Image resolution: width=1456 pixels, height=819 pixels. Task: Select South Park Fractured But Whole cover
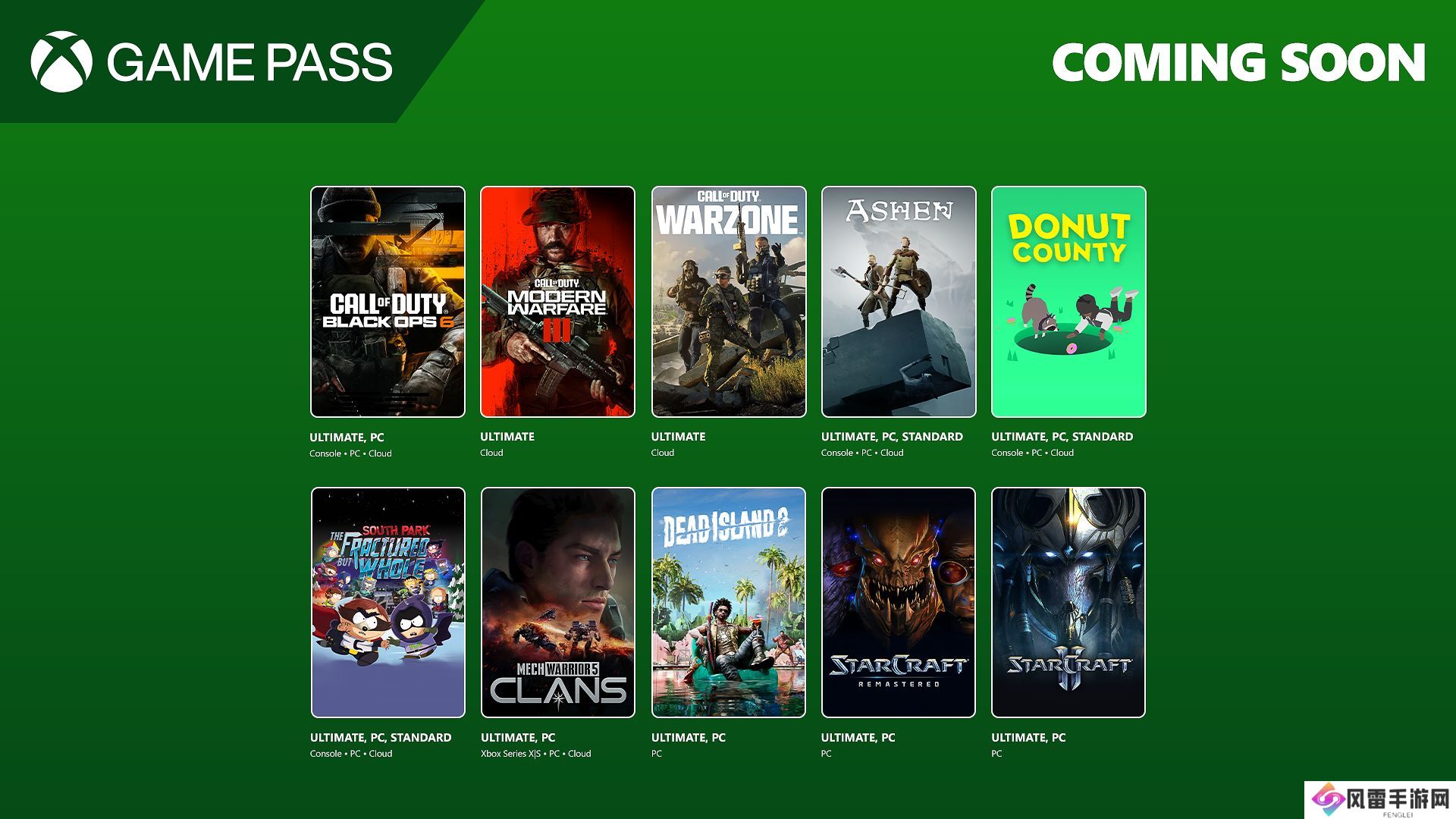(388, 602)
